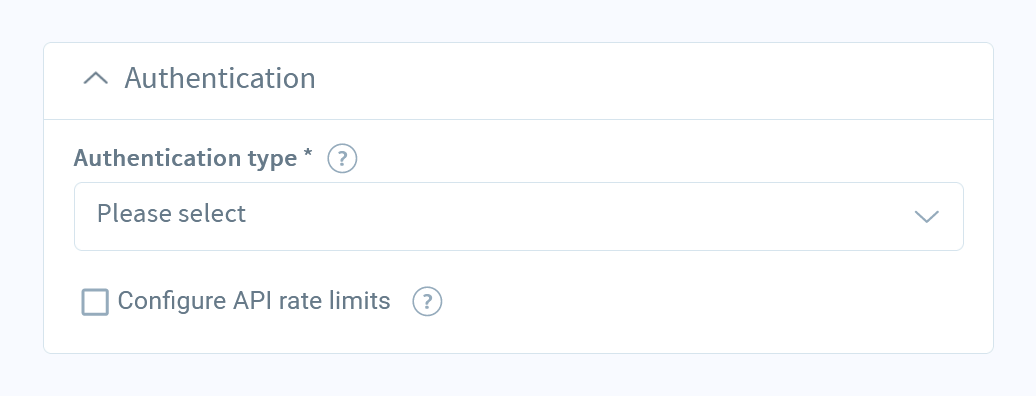Tick the empty square box for rate limits

click(95, 302)
